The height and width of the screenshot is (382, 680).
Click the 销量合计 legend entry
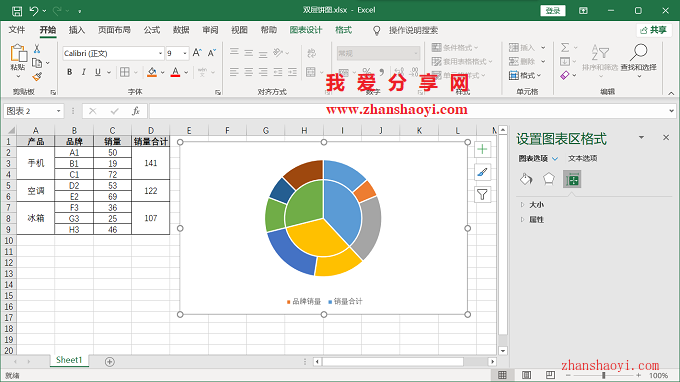click(345, 301)
